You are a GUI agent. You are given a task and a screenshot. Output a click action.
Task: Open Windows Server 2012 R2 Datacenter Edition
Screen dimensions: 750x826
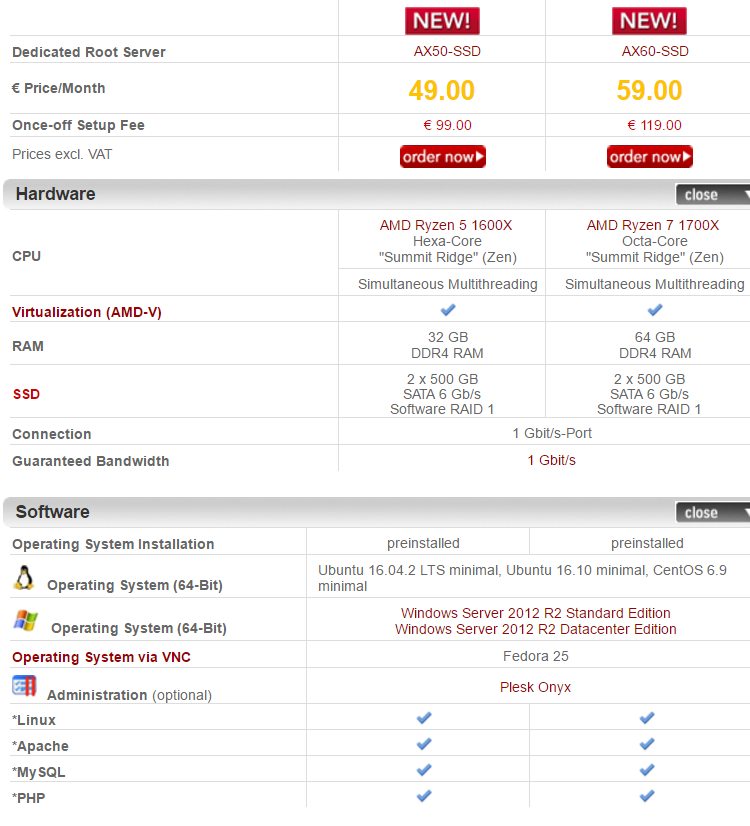536,629
